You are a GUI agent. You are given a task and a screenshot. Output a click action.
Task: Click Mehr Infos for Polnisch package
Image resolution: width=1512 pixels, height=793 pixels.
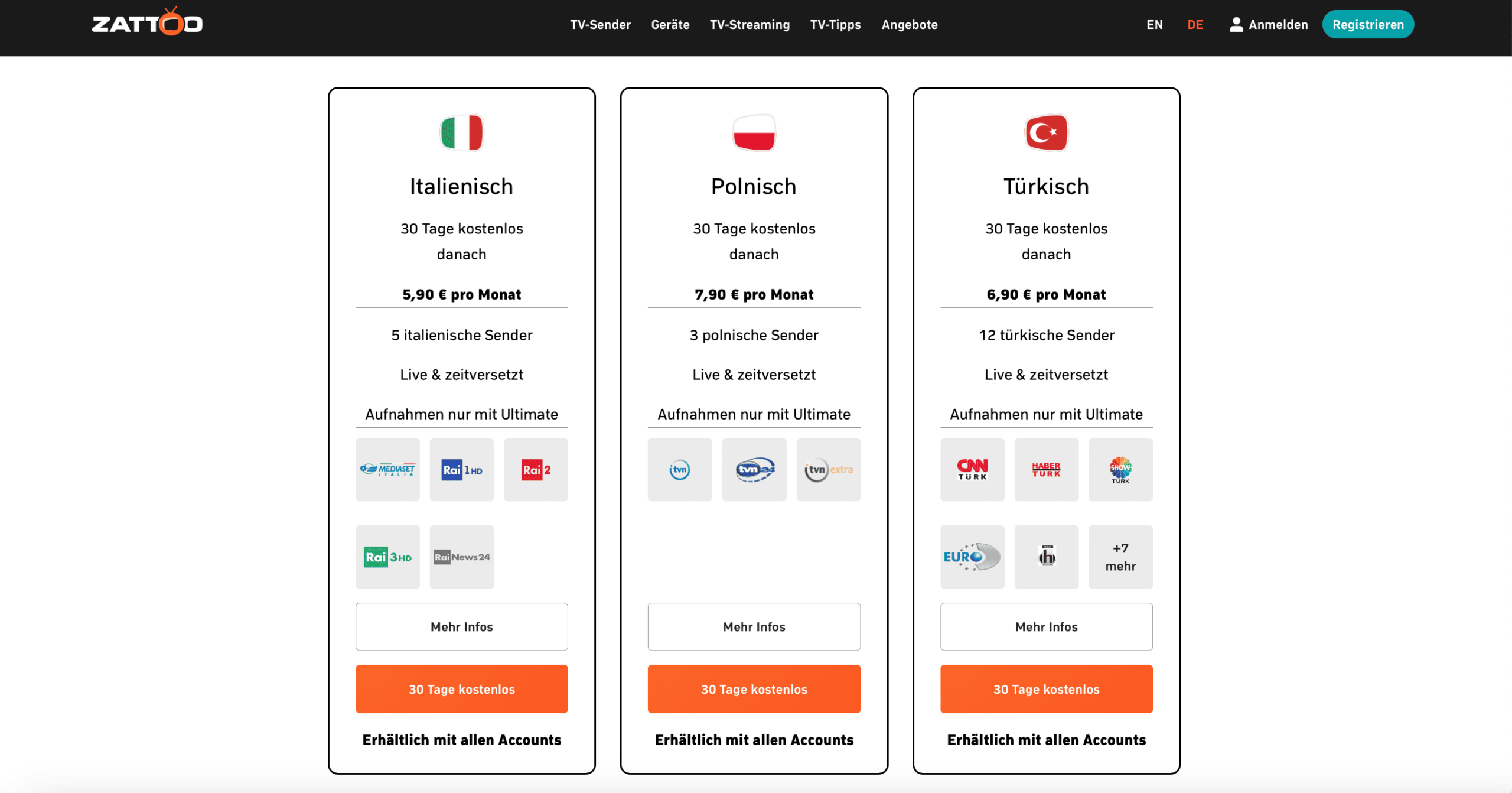(754, 626)
